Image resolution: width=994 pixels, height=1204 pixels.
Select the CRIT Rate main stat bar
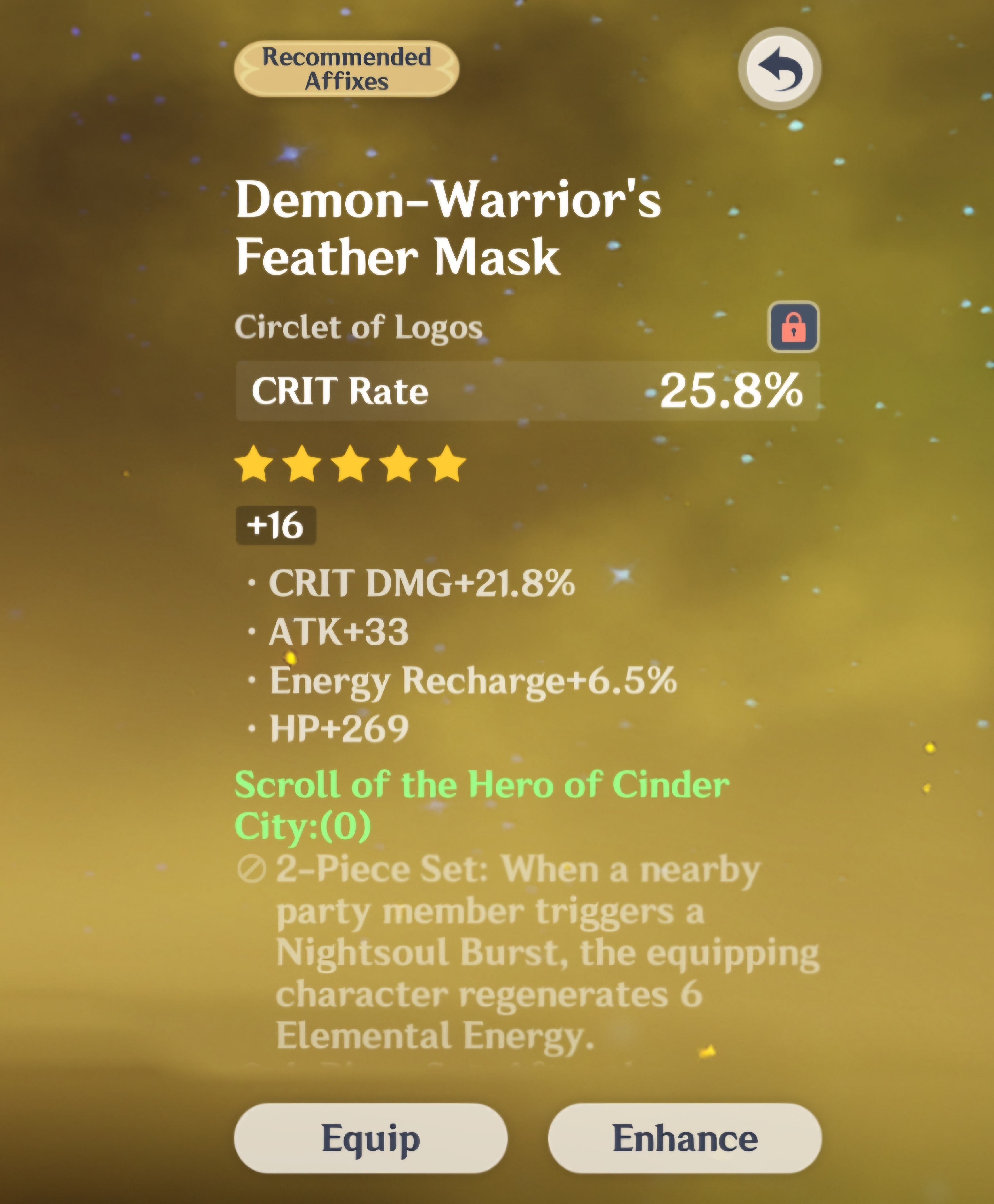[x=527, y=391]
